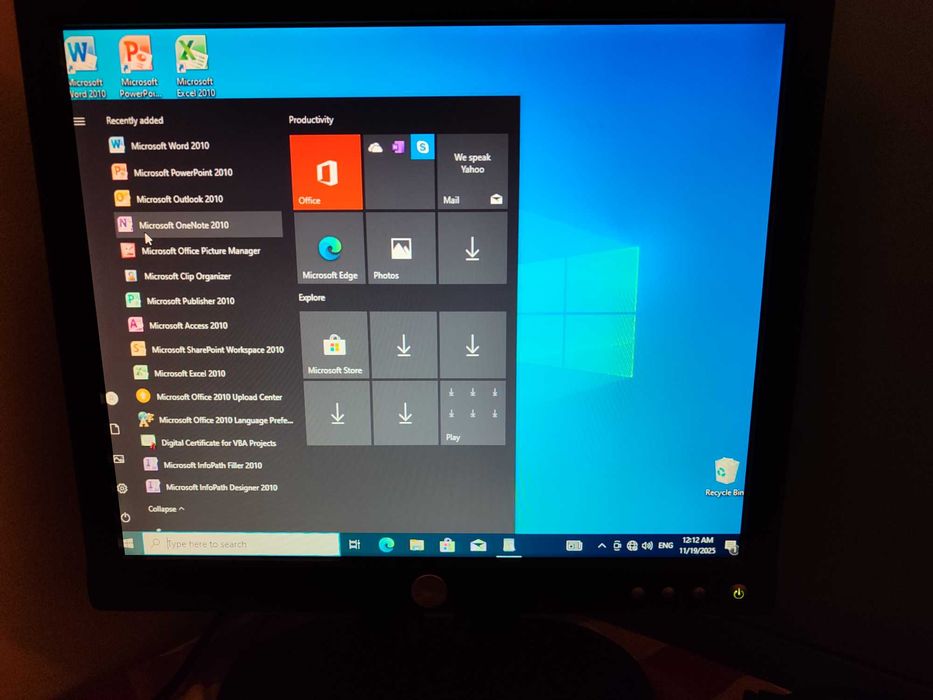Screen dimensions: 933x700
Task: Launch Microsoft Excel 2010 from Start list
Action: coord(212,373)
